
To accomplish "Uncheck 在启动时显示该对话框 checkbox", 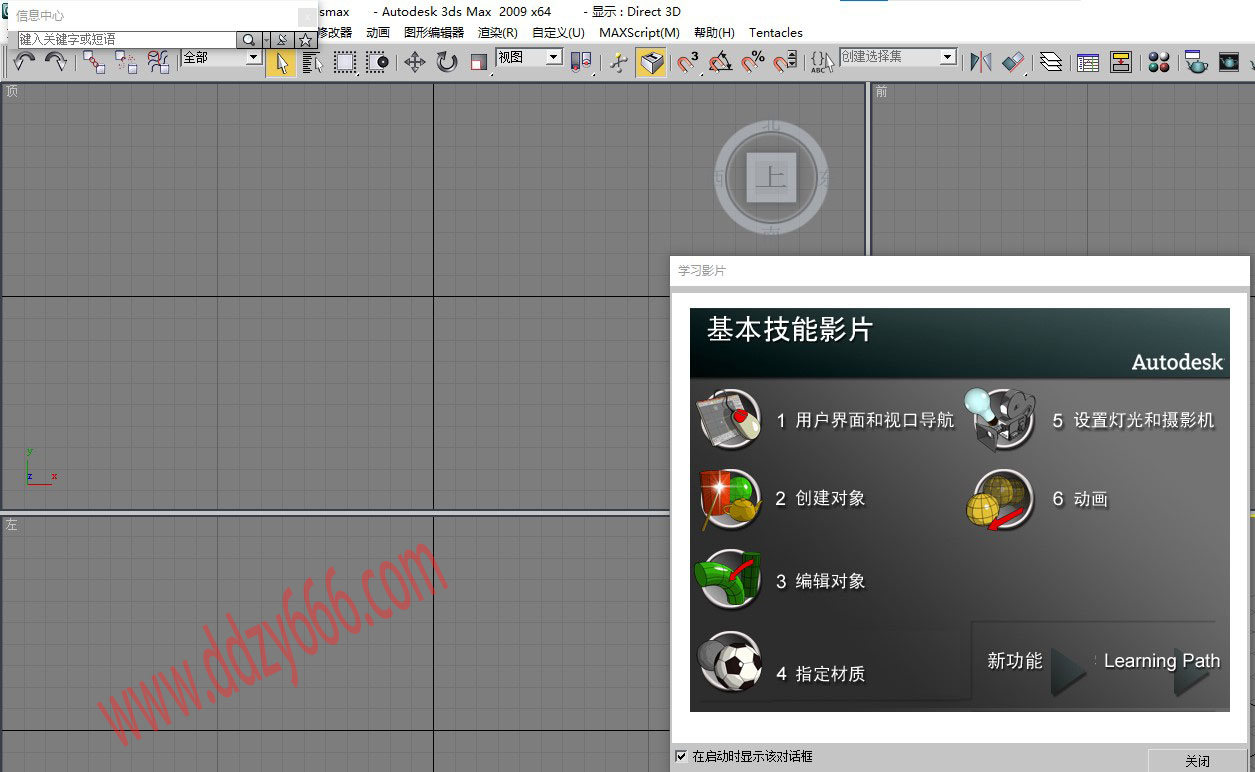I will [x=681, y=756].
